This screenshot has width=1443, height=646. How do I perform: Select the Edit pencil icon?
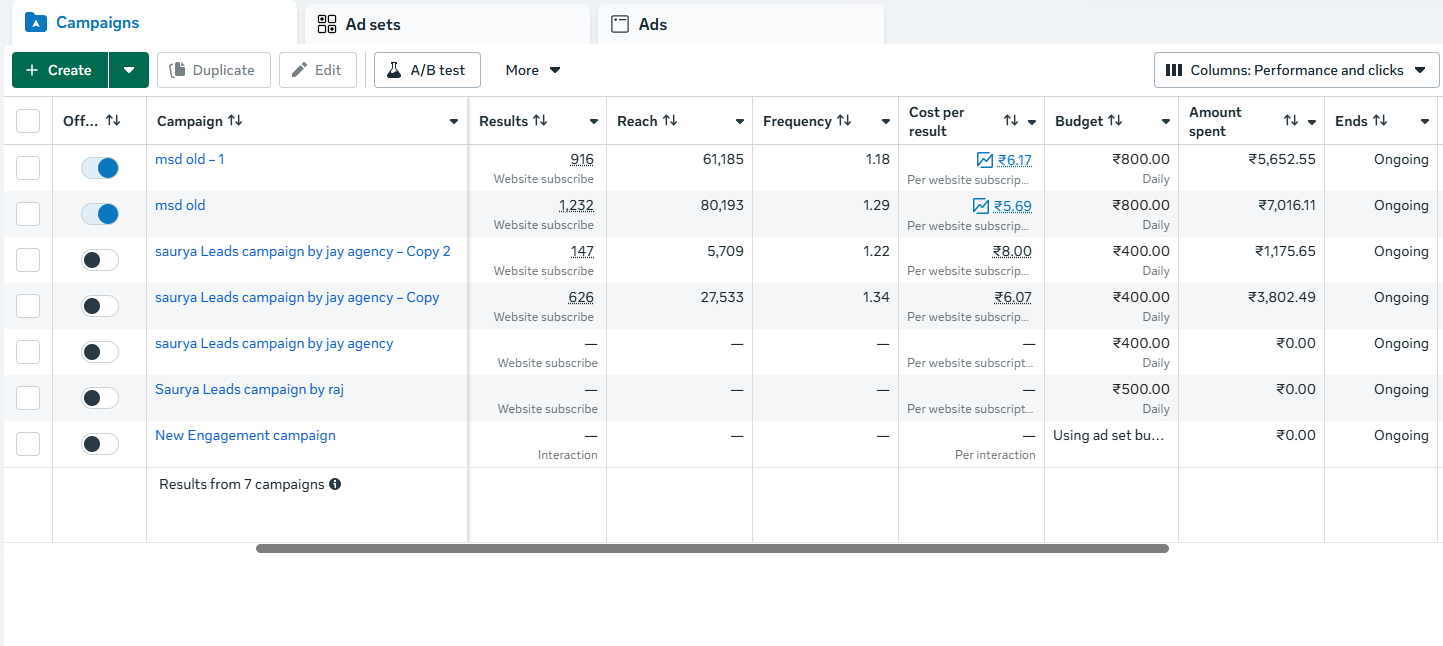tap(300, 69)
